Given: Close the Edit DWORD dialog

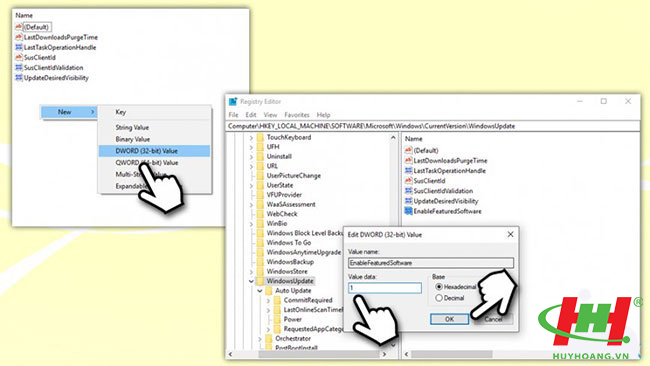Looking at the screenshot, I should coord(510,235).
